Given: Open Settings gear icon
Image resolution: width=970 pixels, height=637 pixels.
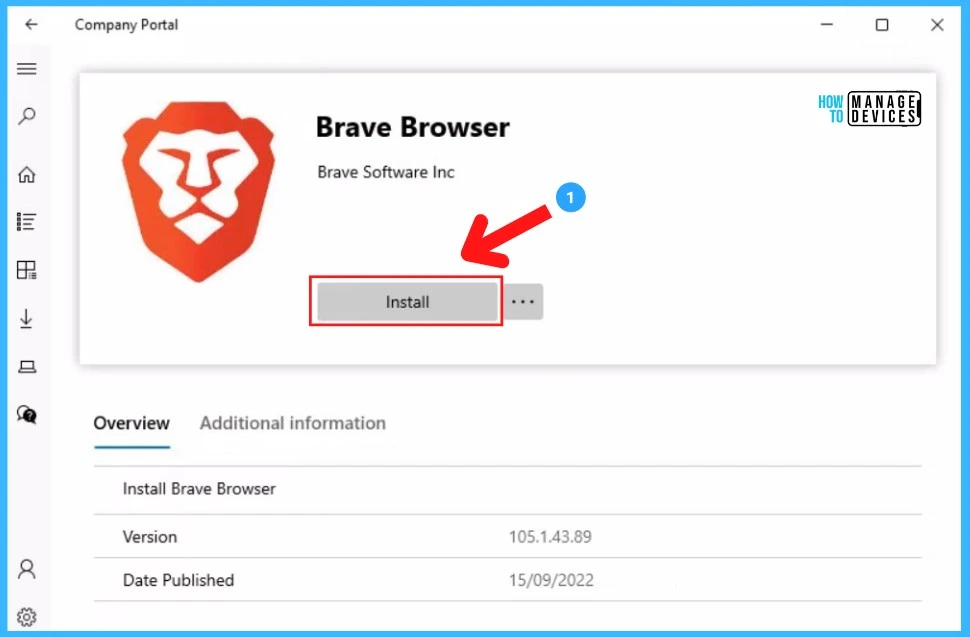Looking at the screenshot, I should coord(27,617).
